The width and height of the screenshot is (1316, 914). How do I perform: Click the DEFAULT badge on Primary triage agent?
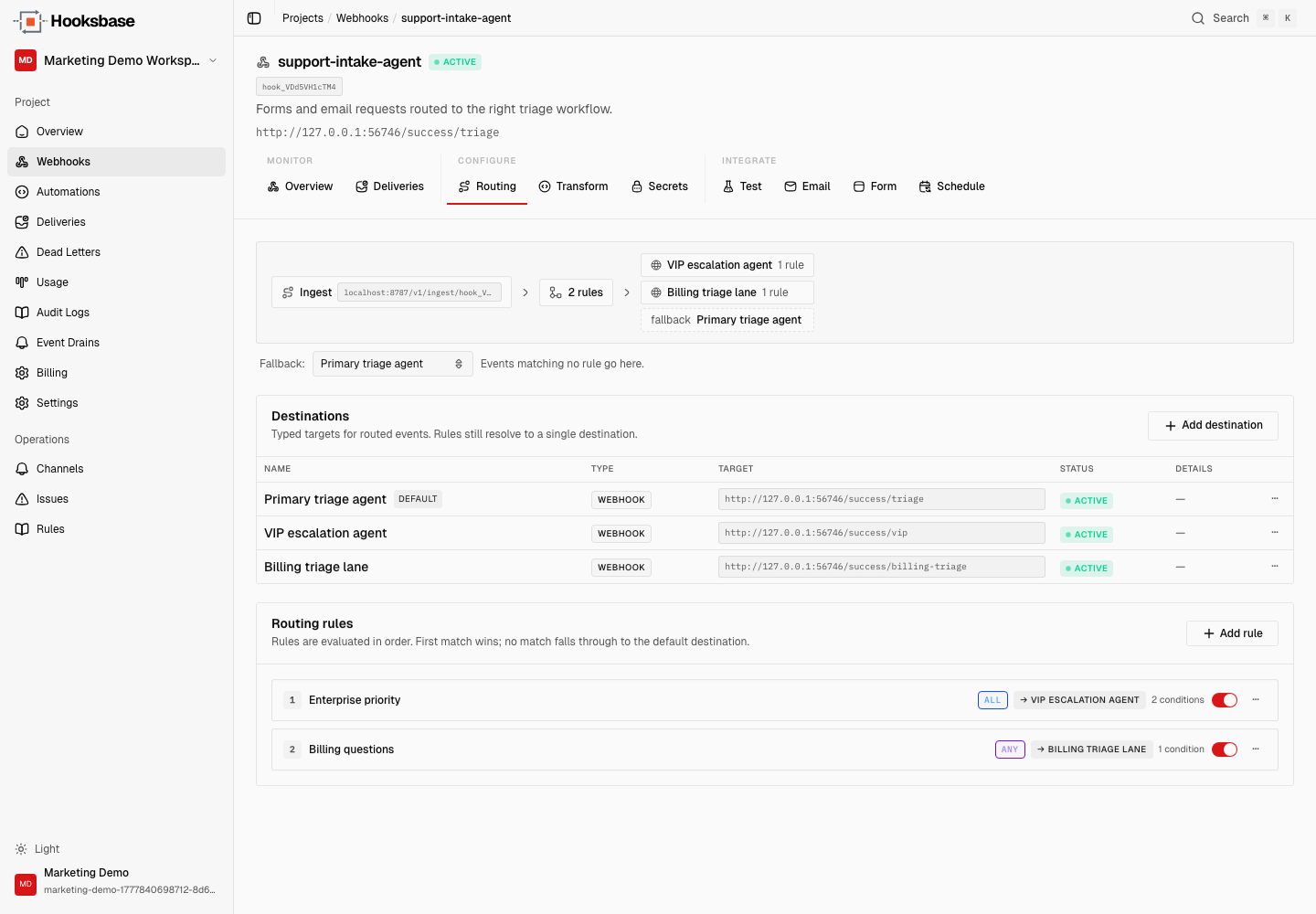pyautogui.click(x=418, y=499)
